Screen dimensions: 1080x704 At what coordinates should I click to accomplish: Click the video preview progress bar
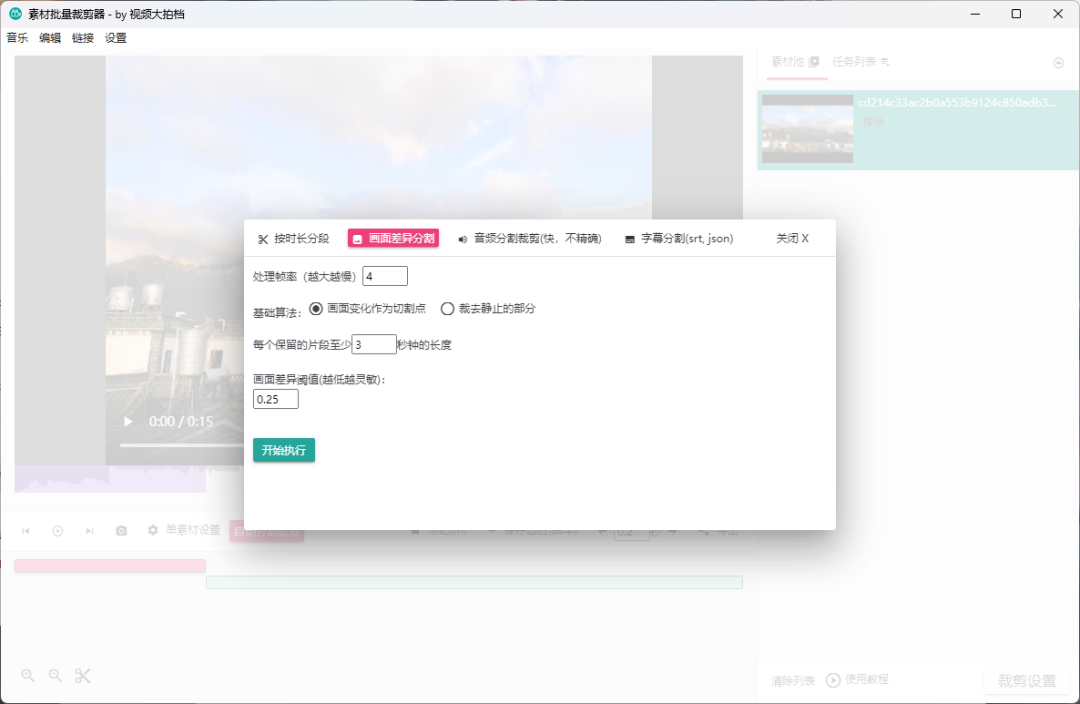tap(182, 445)
